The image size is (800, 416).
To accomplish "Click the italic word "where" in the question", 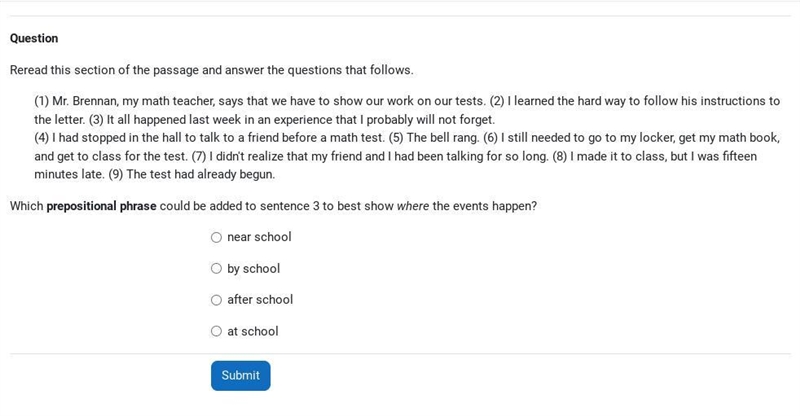I will (413, 206).
